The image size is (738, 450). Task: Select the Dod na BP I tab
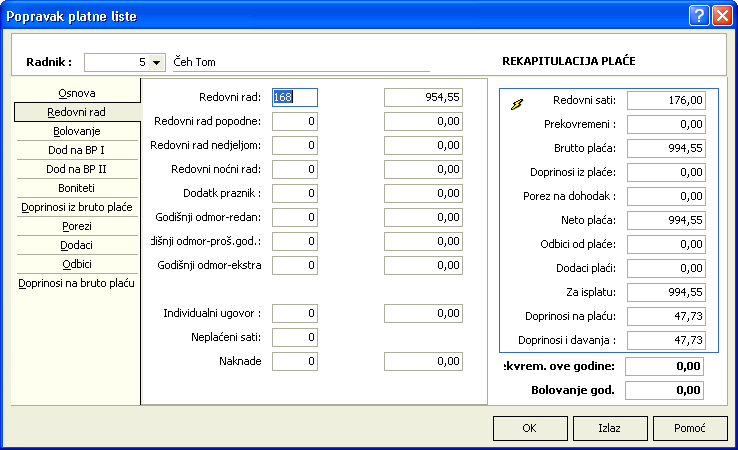[77, 150]
